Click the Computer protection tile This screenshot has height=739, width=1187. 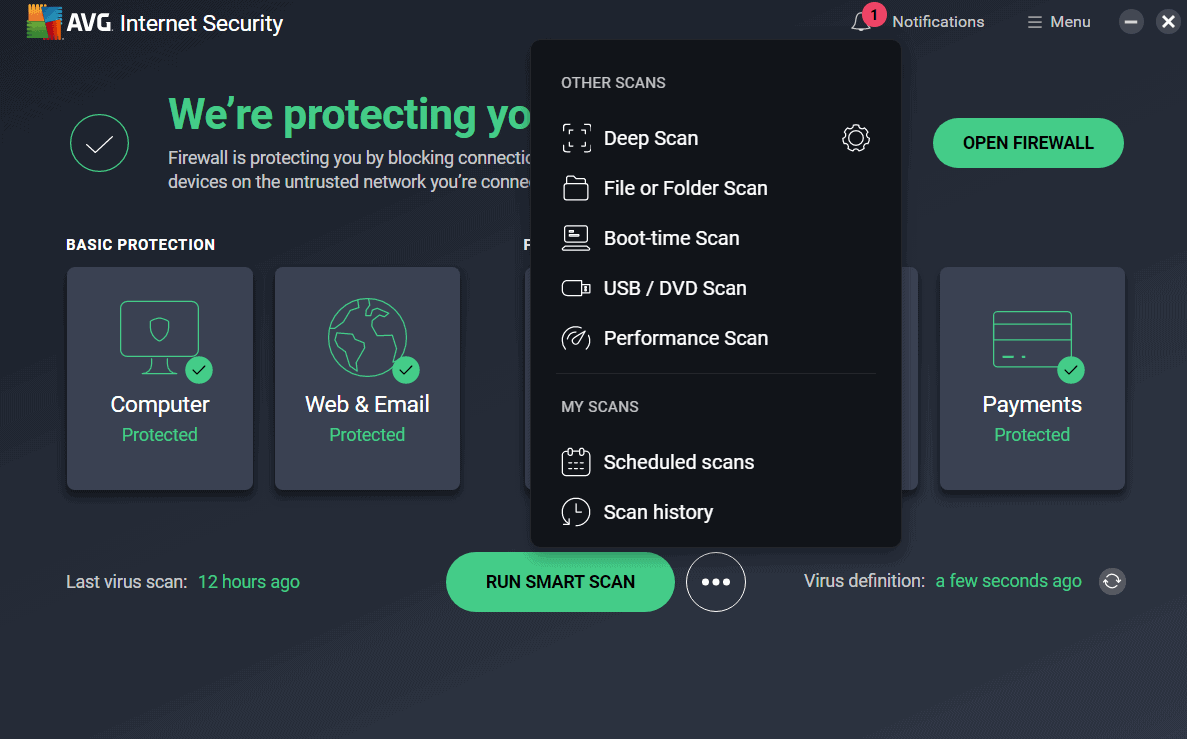click(x=159, y=378)
